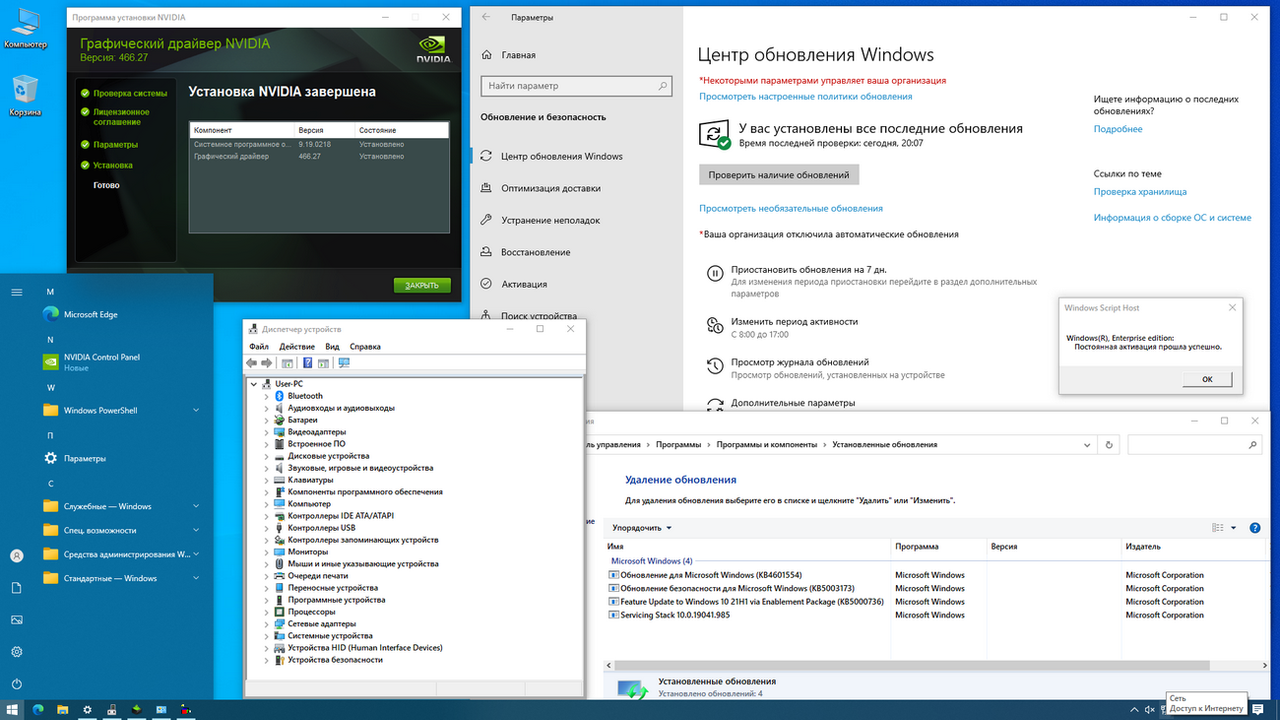Open Действие menu in Device Manager

(x=297, y=346)
